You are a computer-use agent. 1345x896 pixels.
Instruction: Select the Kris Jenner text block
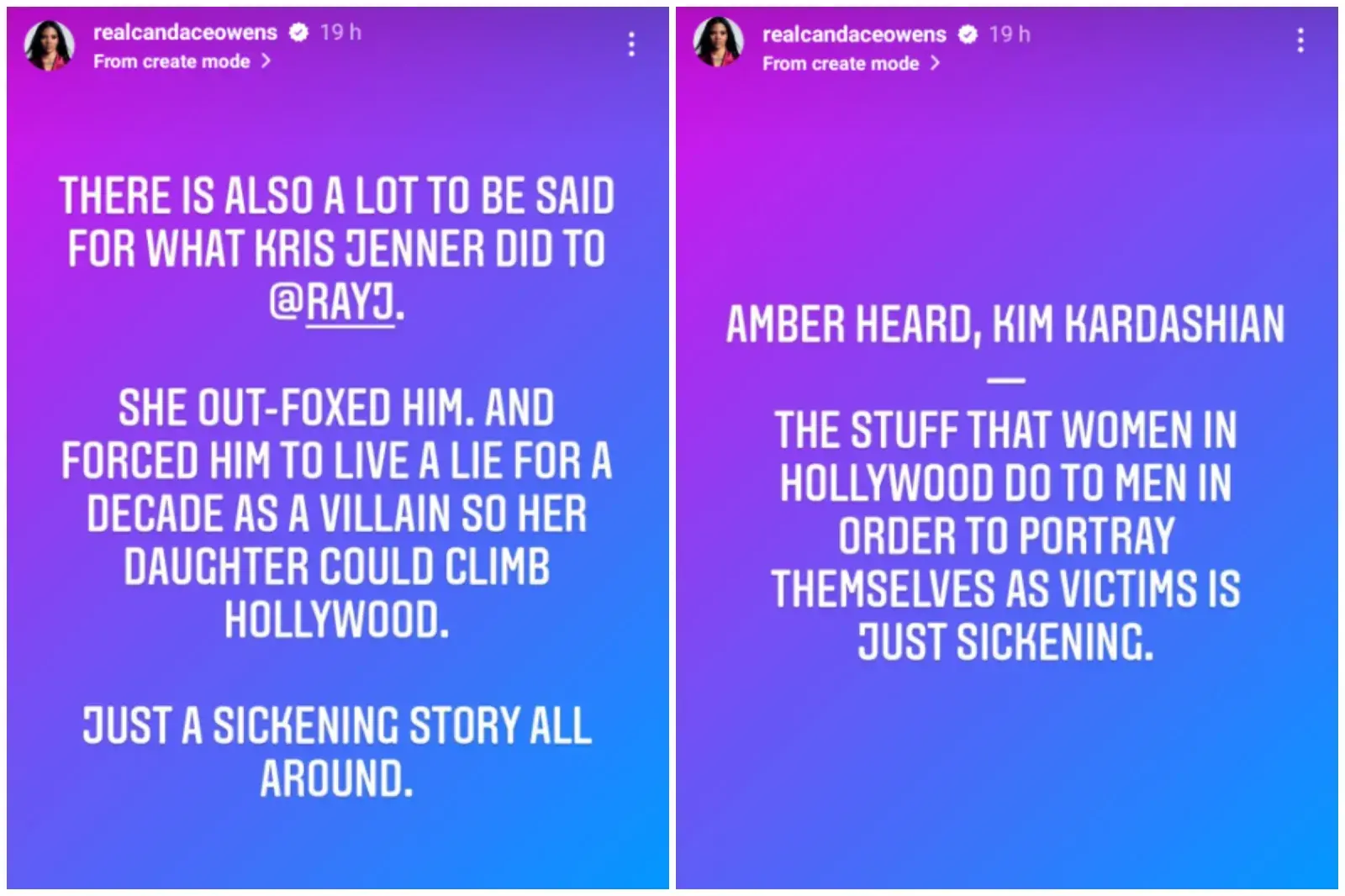coord(336,244)
